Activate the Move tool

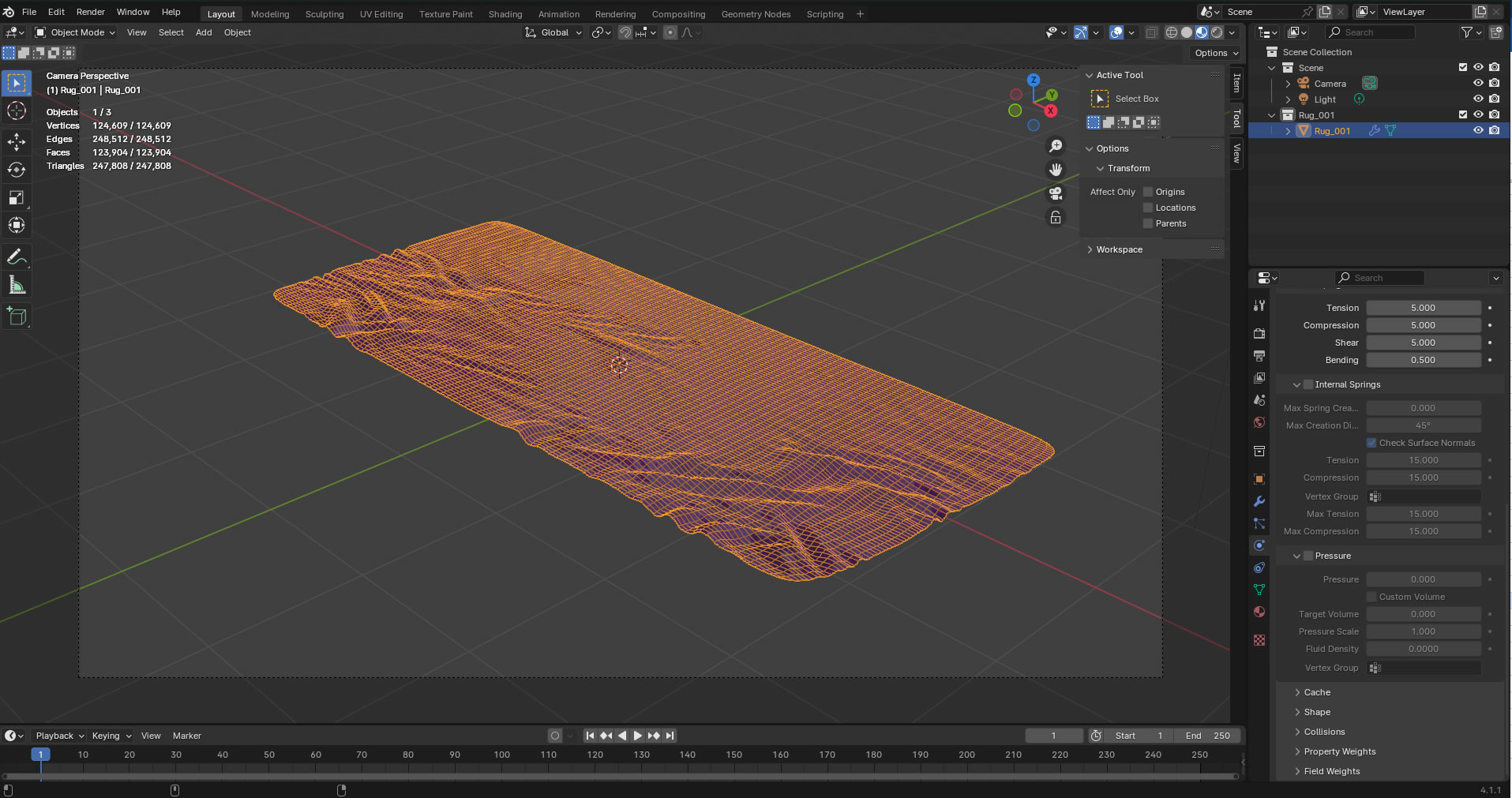tap(17, 141)
